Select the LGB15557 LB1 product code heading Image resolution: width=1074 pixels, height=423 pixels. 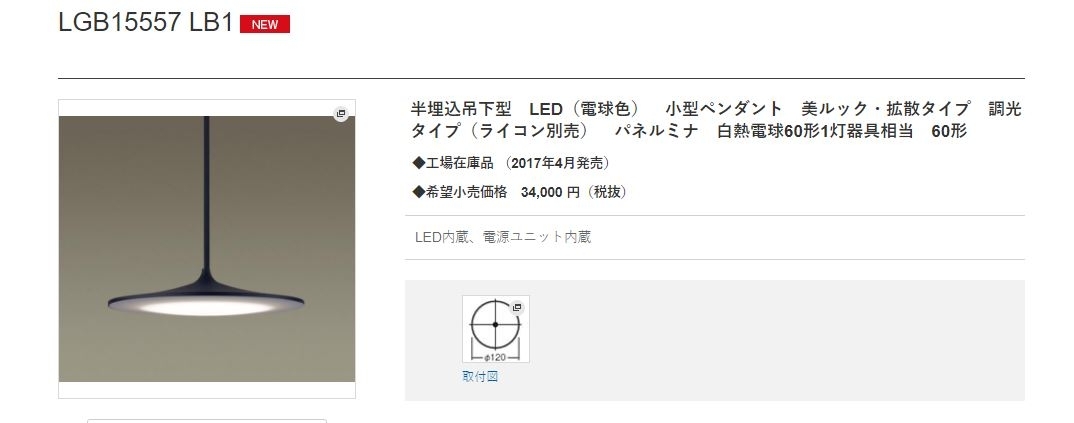pyautogui.click(x=146, y=23)
